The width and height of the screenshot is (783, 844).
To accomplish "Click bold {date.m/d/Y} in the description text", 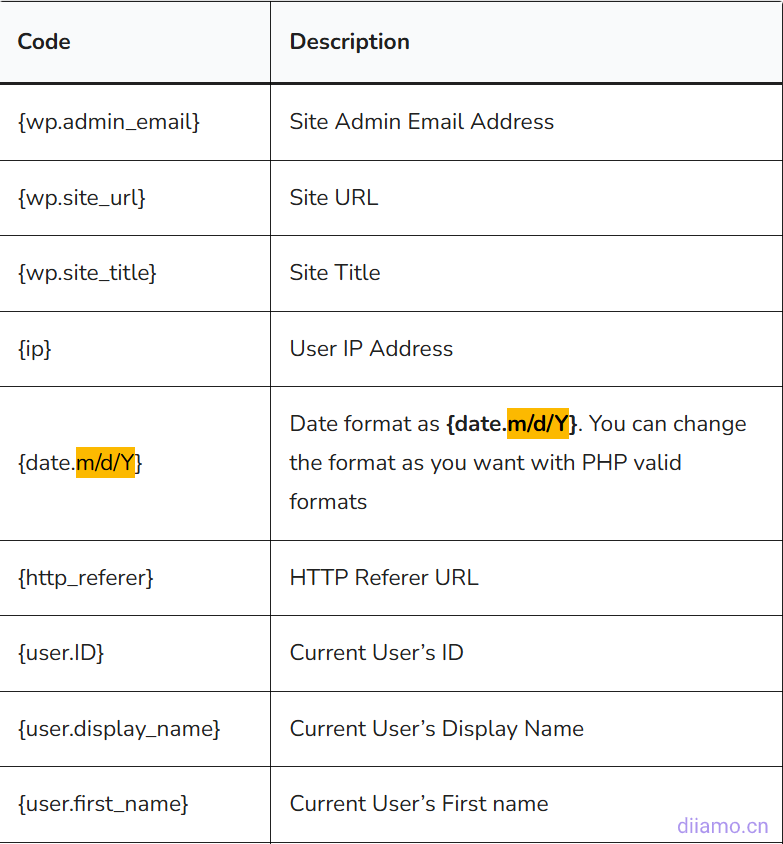I will tap(511, 424).
